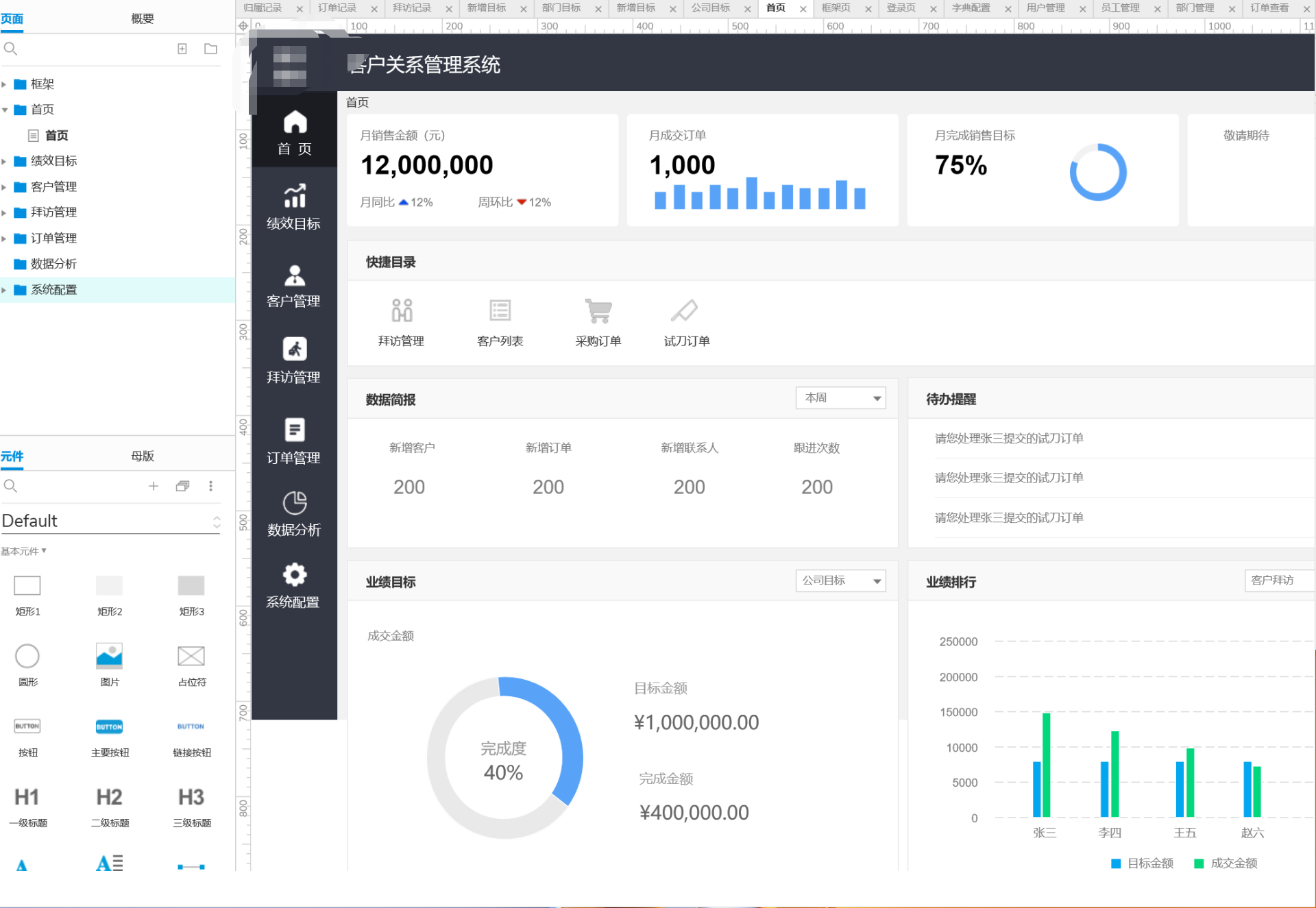Open the 本周 dropdown in 数据简报
1316x908 pixels.
[840, 398]
